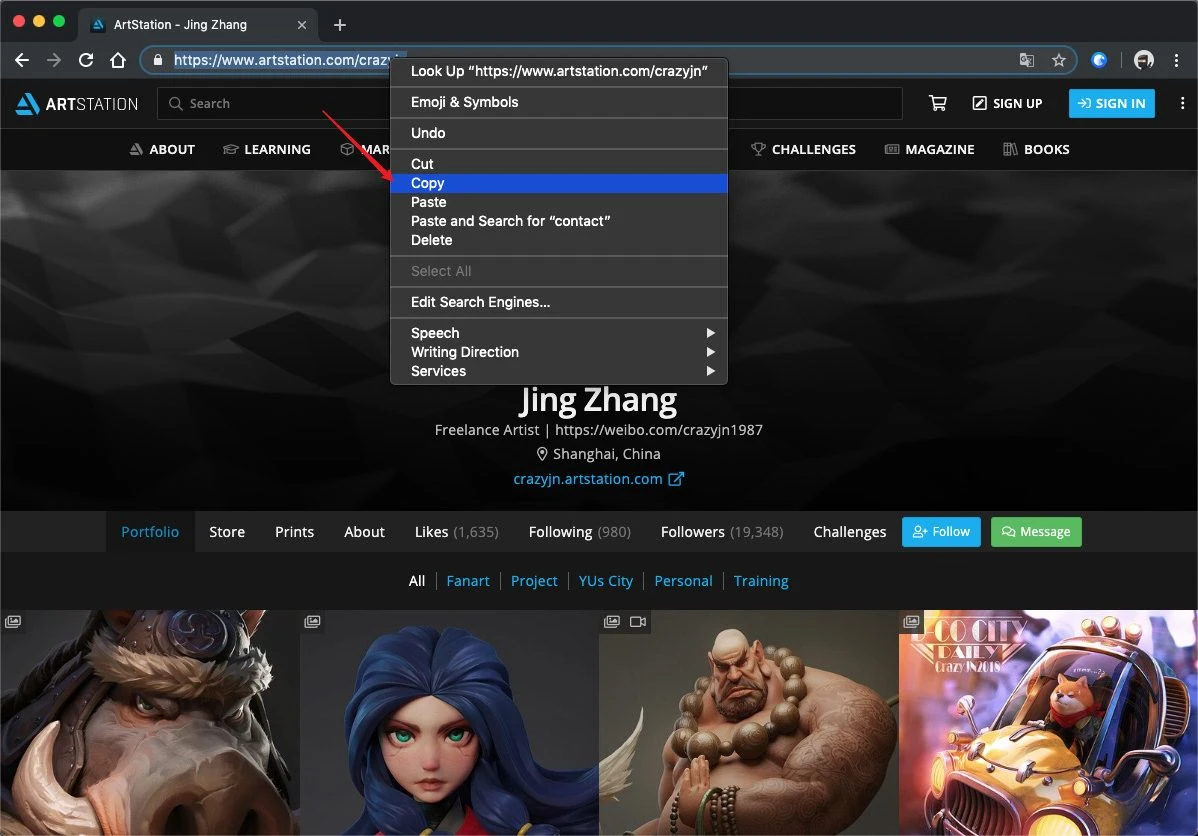Open Chrome three-dot menu
The width and height of the screenshot is (1198, 836).
click(1177, 60)
